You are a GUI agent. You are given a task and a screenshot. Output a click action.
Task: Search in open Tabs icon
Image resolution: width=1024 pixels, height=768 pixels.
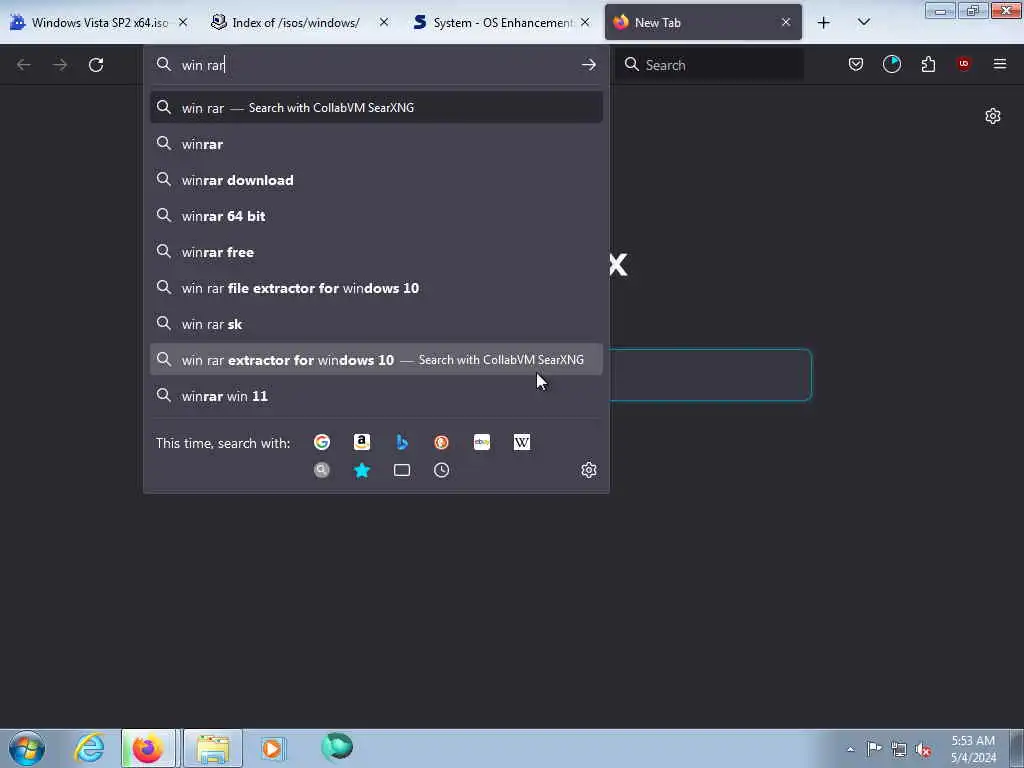pyautogui.click(x=402, y=470)
